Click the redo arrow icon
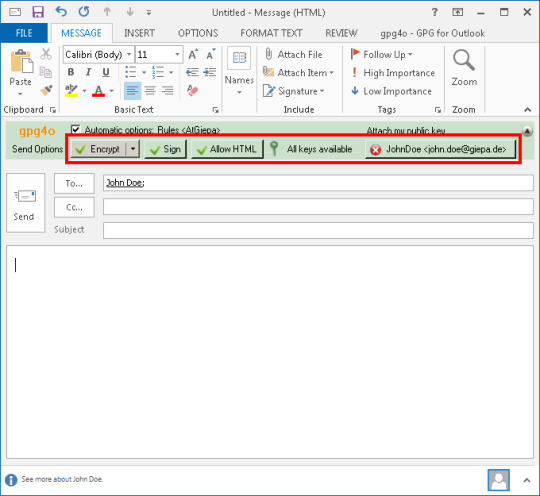The height and width of the screenshot is (496, 540). point(84,12)
